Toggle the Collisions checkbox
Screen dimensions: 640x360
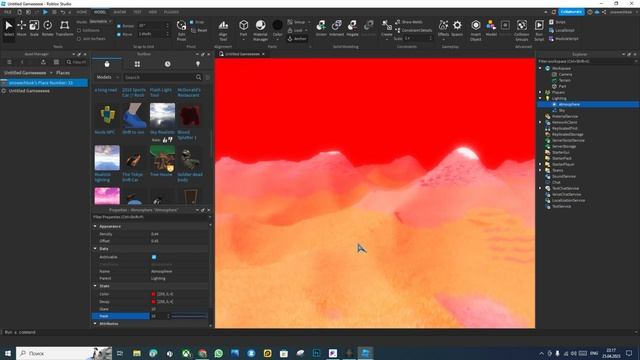(79, 30)
